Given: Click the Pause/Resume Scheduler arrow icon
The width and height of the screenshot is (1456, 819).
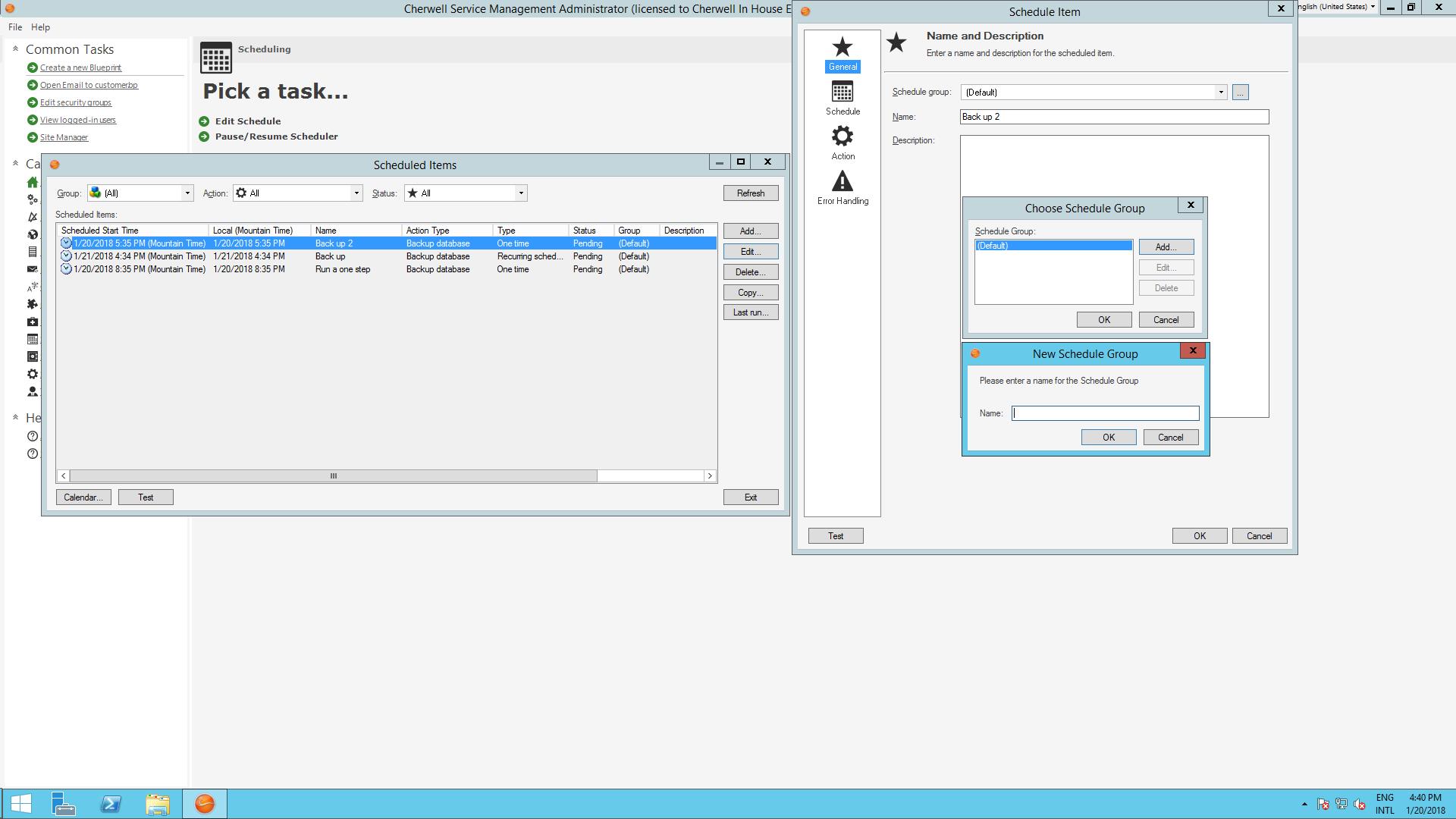Looking at the screenshot, I should point(204,136).
